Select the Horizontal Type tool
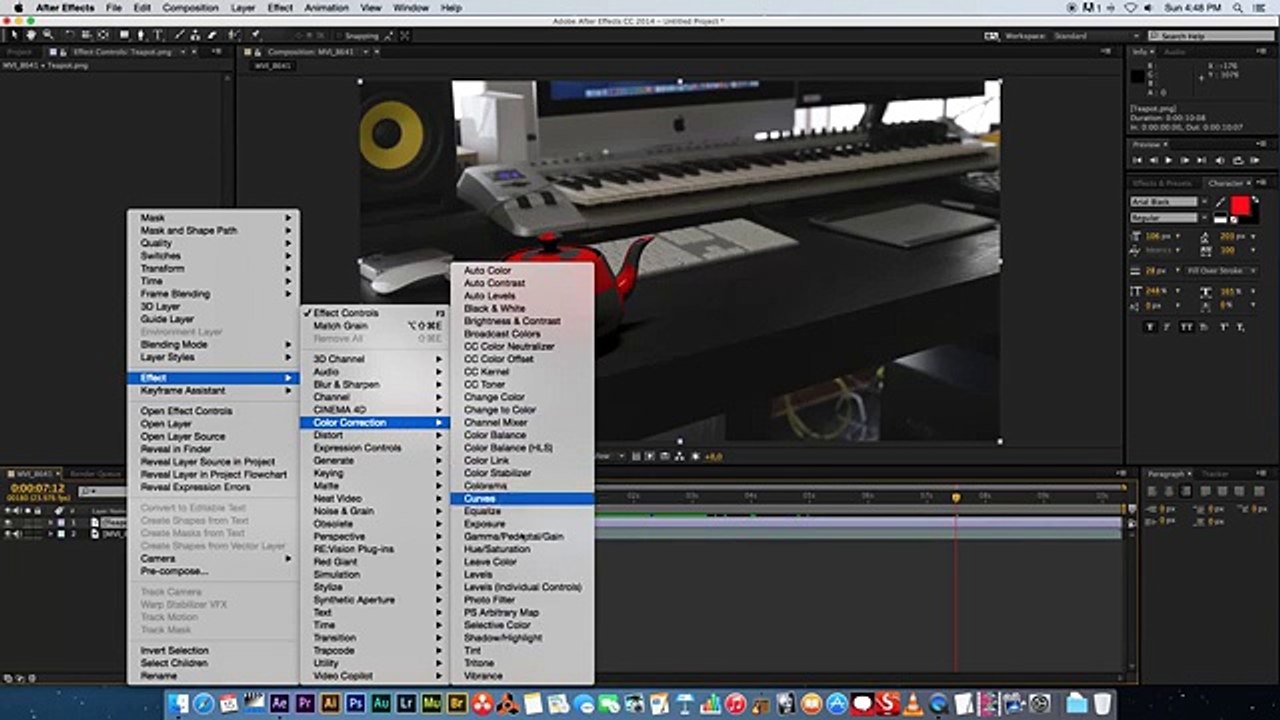1280x720 pixels. (157, 35)
